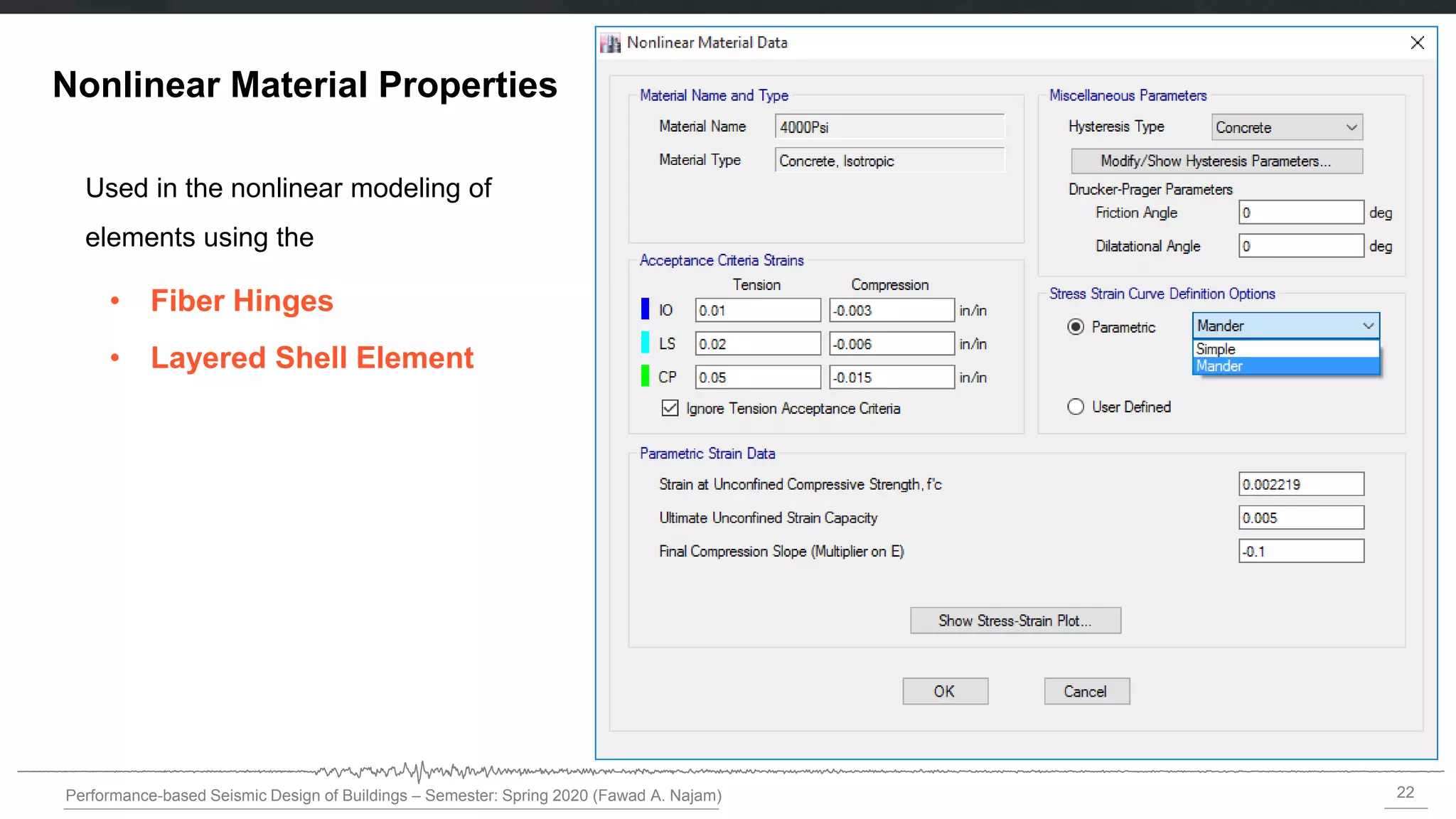
Task: Open the Hysteresis Type dropdown
Action: pyautogui.click(x=1287, y=127)
